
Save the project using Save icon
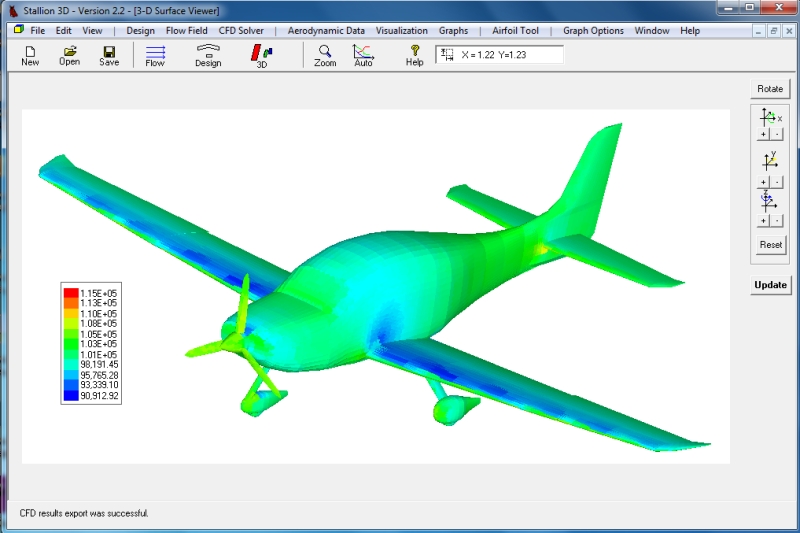pyautogui.click(x=108, y=55)
